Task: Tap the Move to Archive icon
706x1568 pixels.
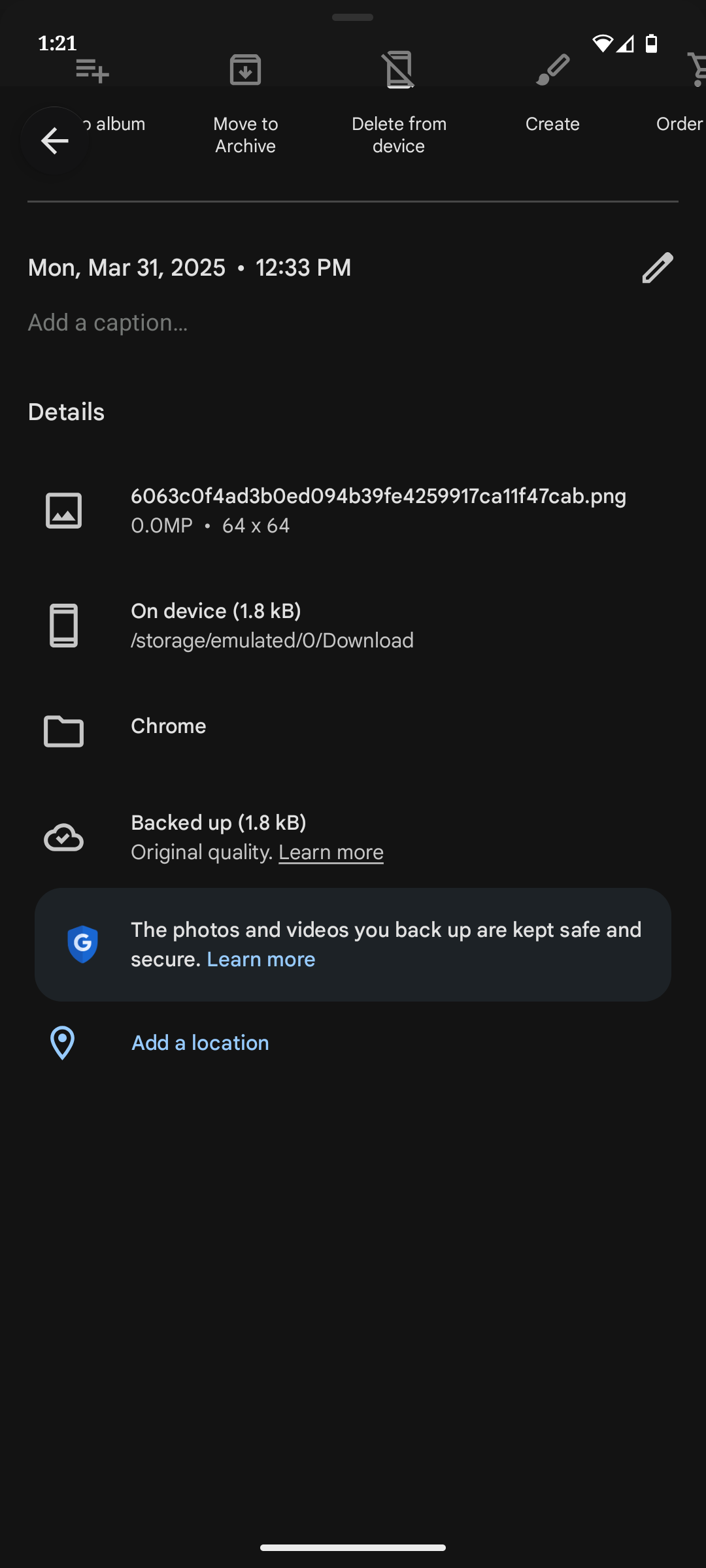Action: pyautogui.click(x=245, y=70)
